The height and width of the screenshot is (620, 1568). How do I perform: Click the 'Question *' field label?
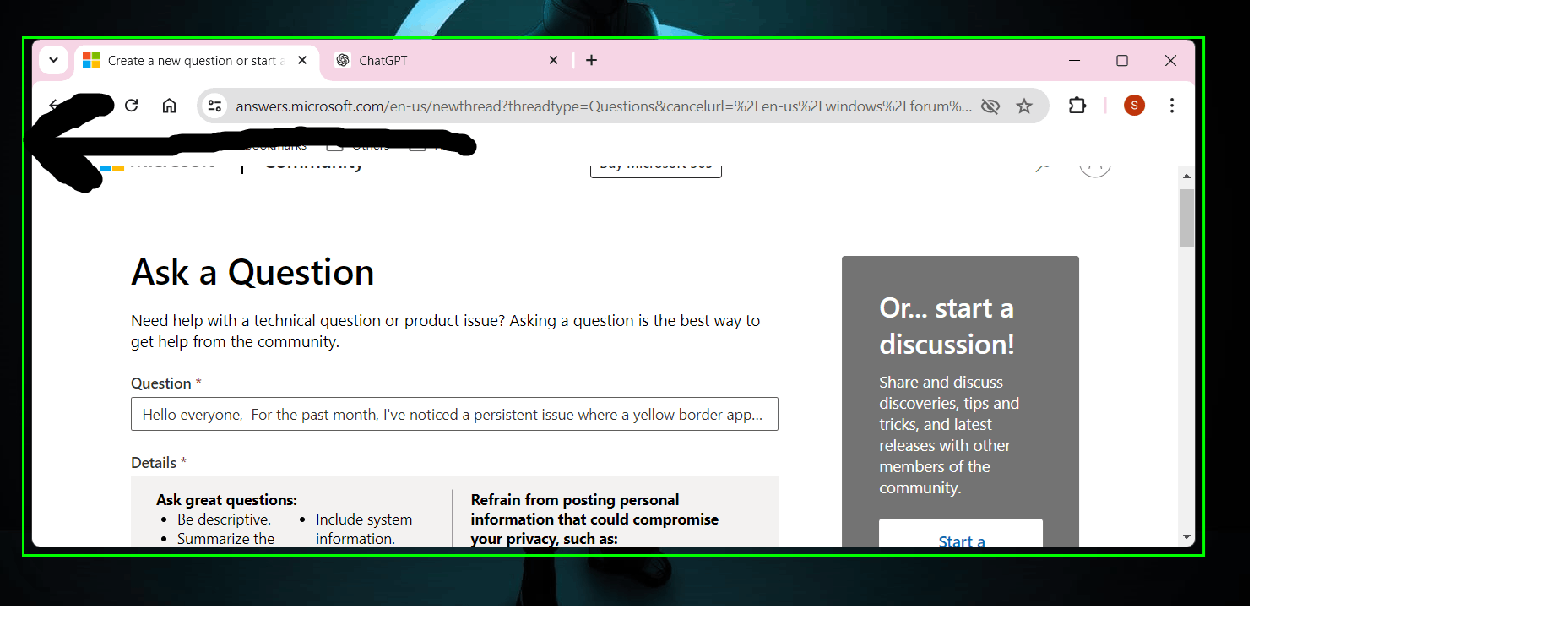pos(166,383)
